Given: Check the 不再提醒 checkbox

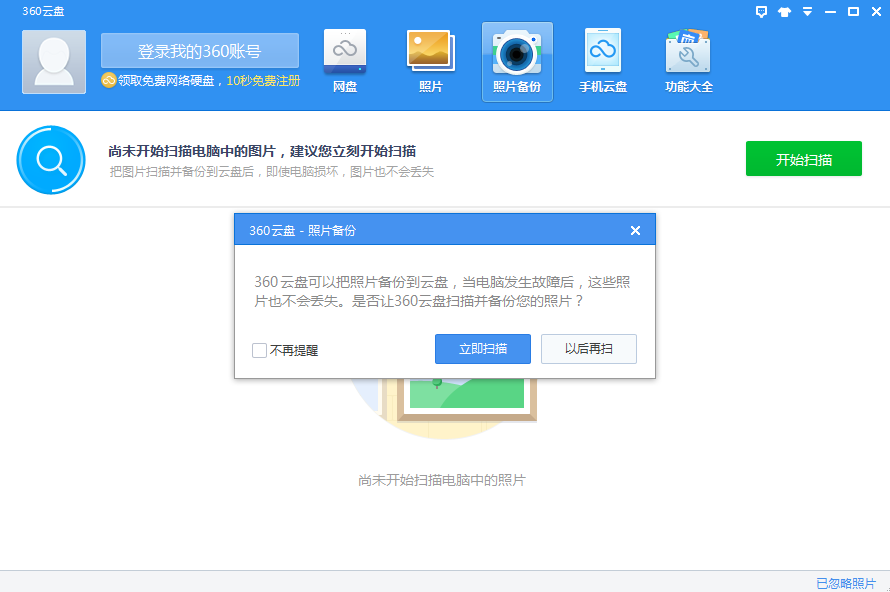Looking at the screenshot, I should pyautogui.click(x=259, y=350).
